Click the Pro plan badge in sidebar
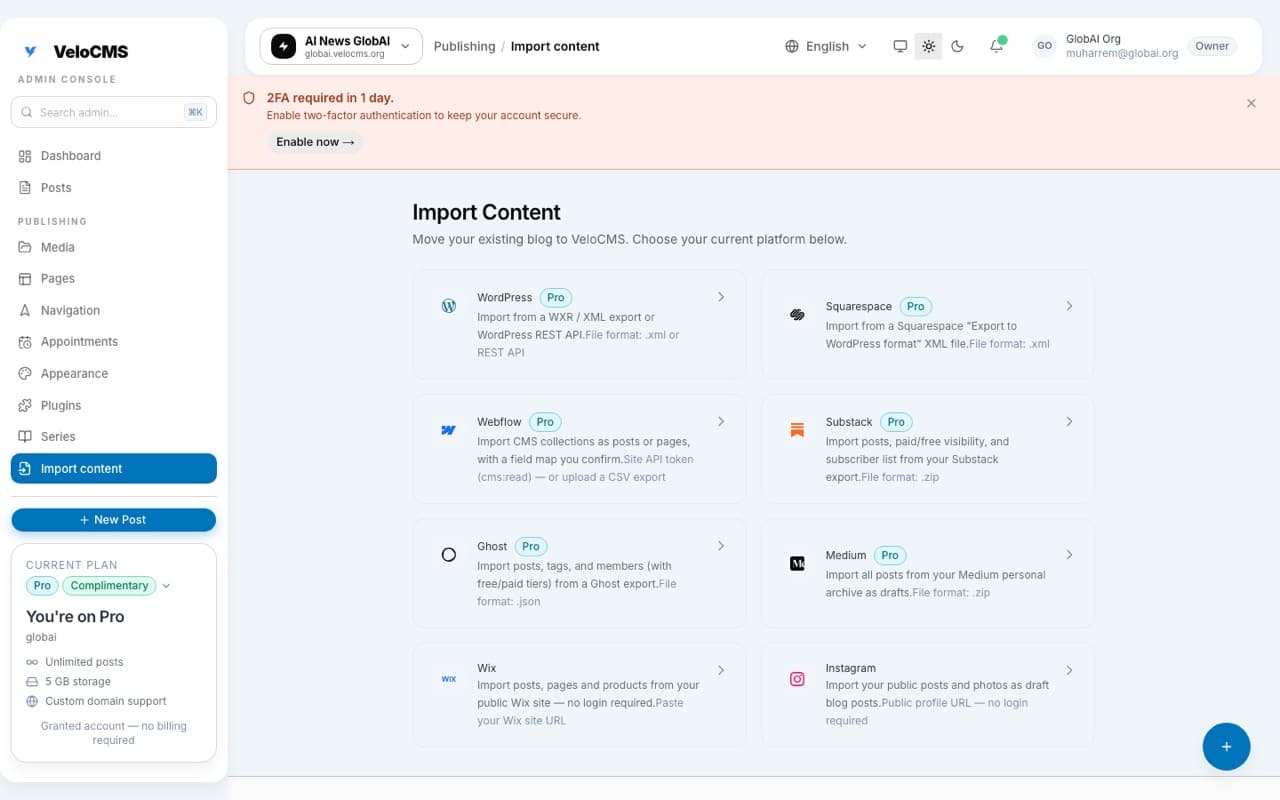 coord(42,586)
